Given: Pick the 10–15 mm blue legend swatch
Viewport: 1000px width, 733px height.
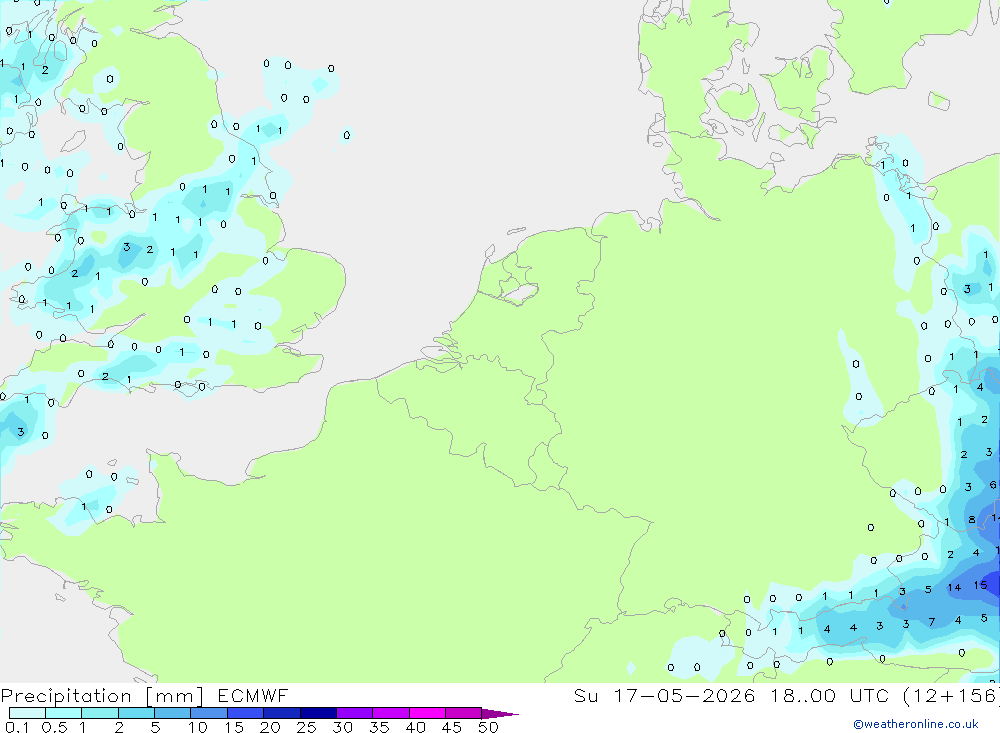Looking at the screenshot, I should (x=209, y=713).
